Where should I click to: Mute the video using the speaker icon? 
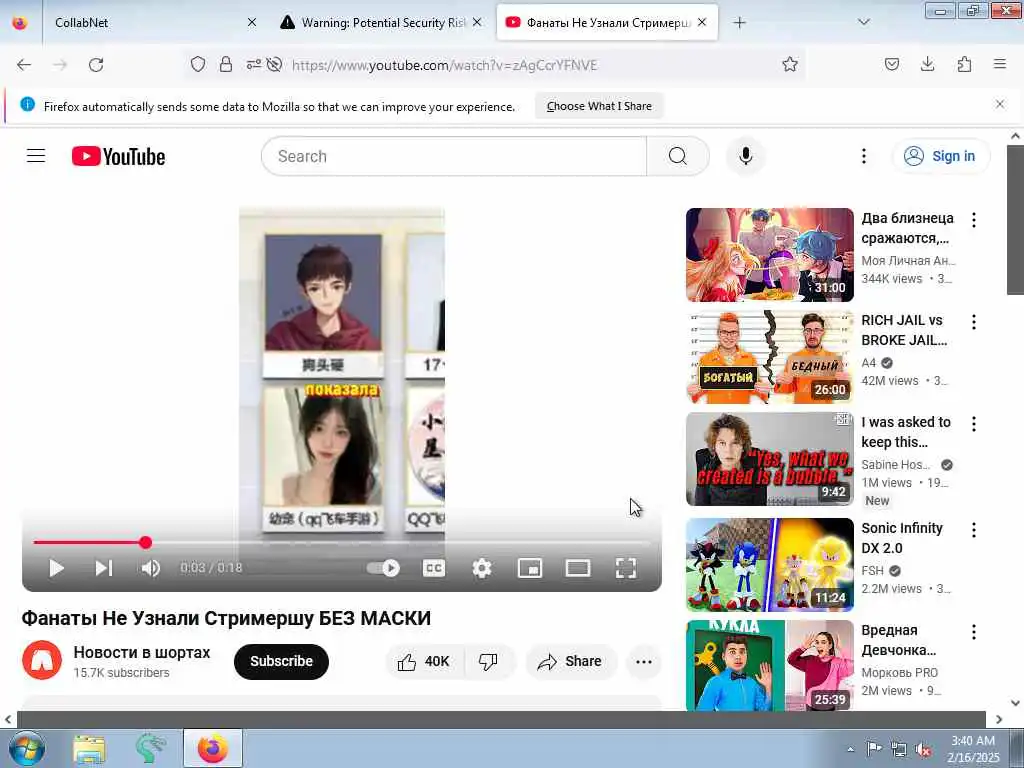click(x=150, y=568)
